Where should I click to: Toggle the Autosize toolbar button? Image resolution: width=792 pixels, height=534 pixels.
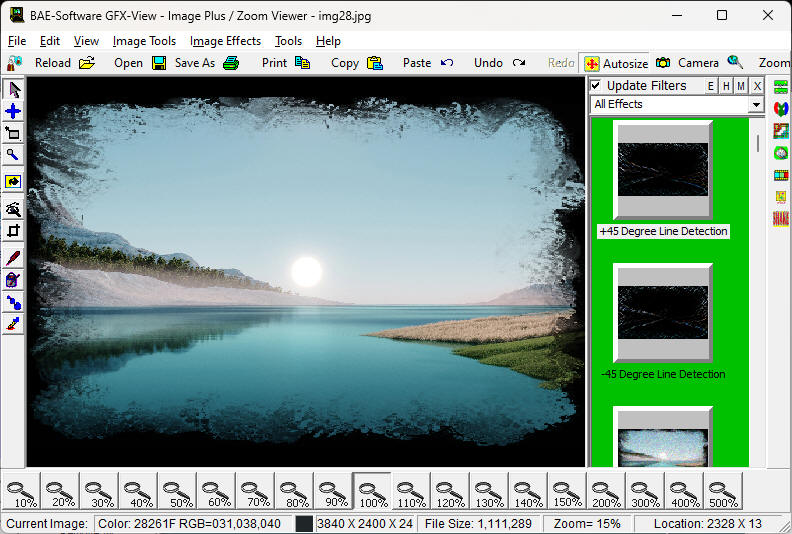pos(615,64)
